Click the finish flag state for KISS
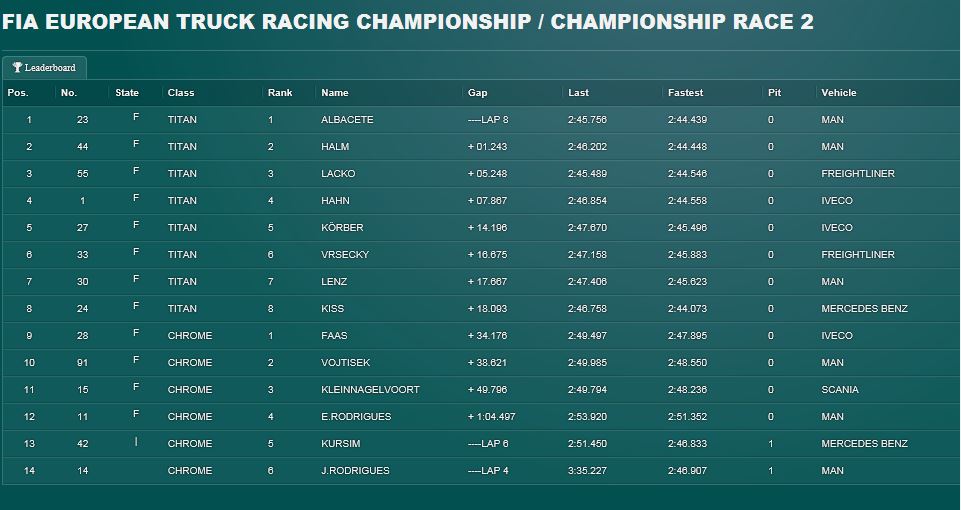 pos(136,305)
